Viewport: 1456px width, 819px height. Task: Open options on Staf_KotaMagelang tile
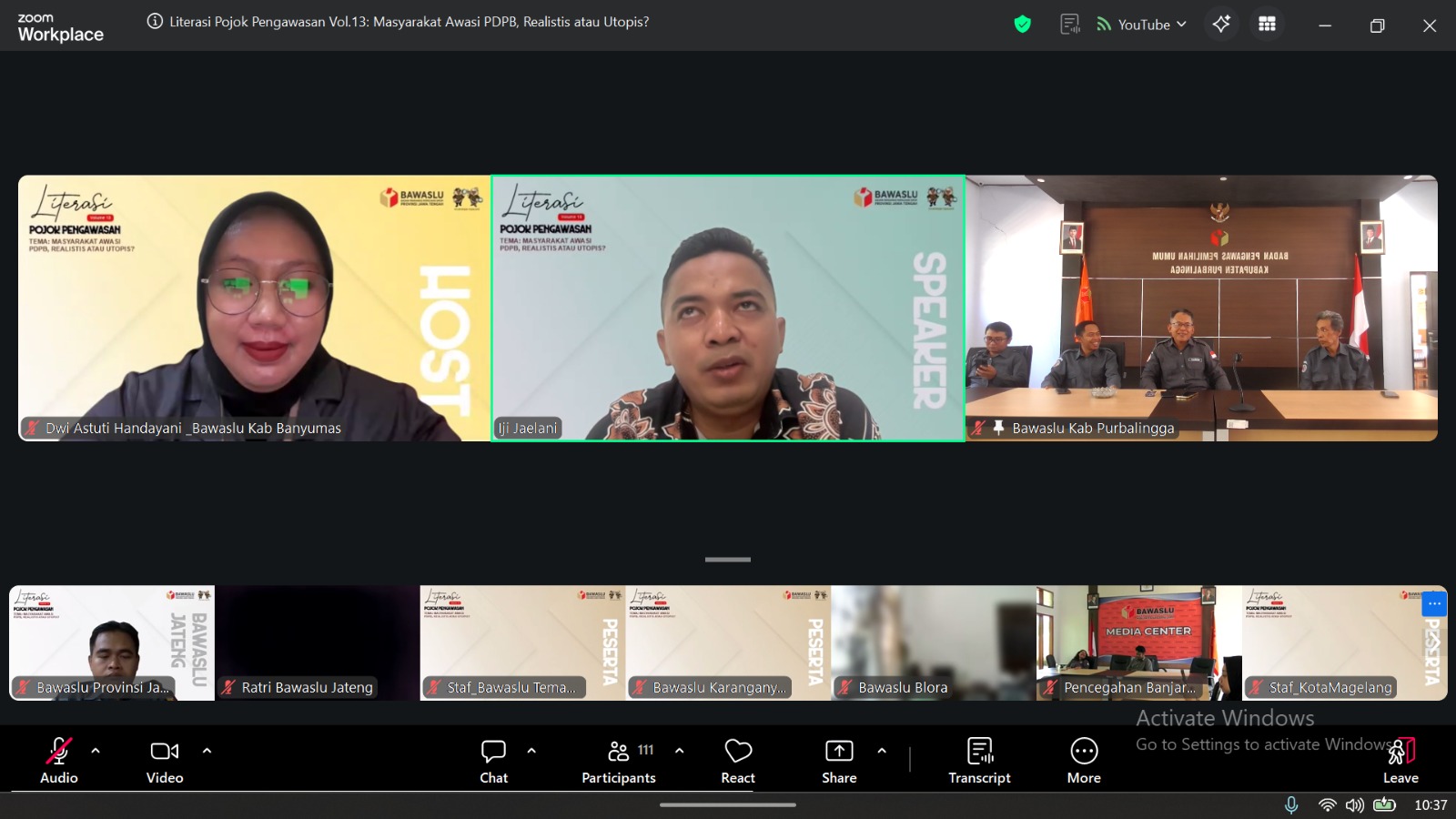[x=1434, y=603]
